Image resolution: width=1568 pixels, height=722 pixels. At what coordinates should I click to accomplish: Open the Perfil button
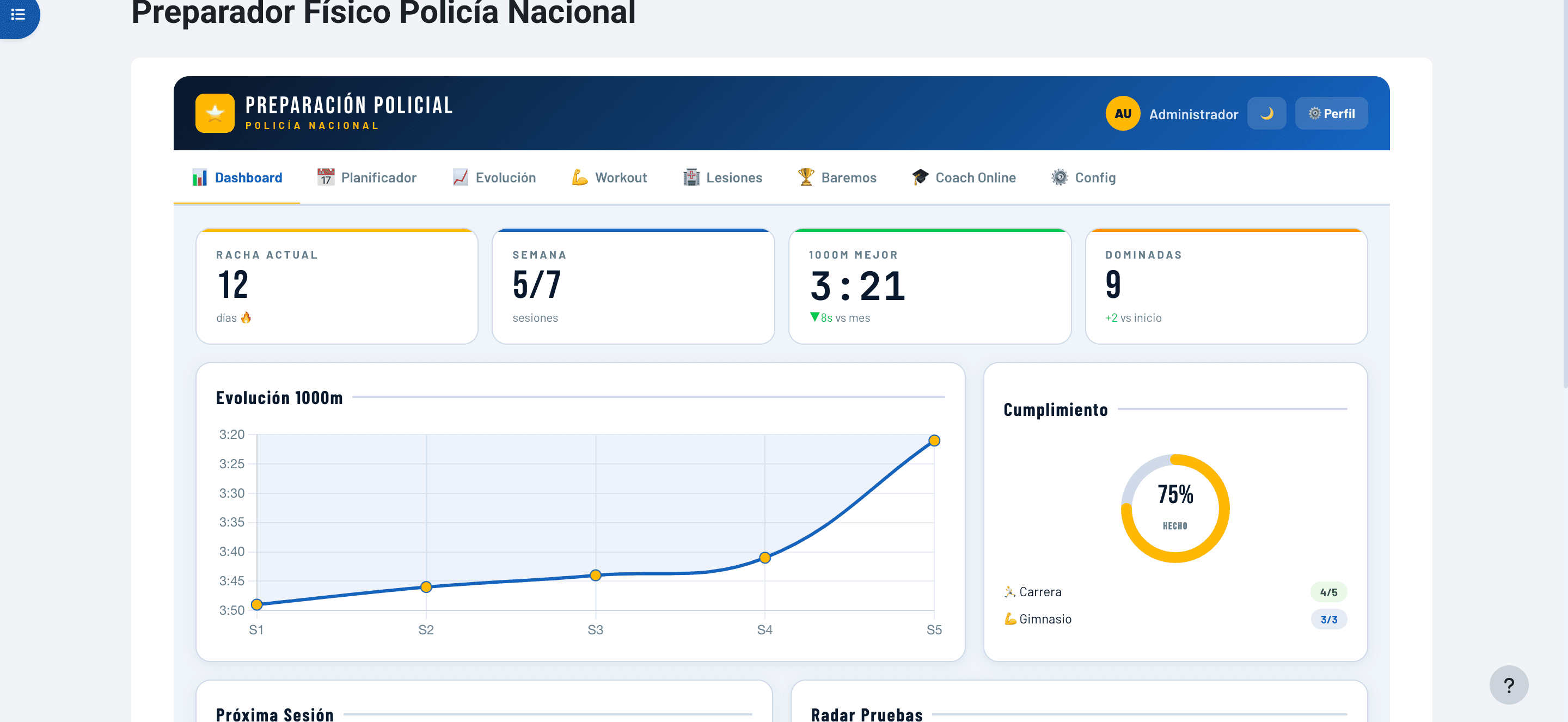1331,113
